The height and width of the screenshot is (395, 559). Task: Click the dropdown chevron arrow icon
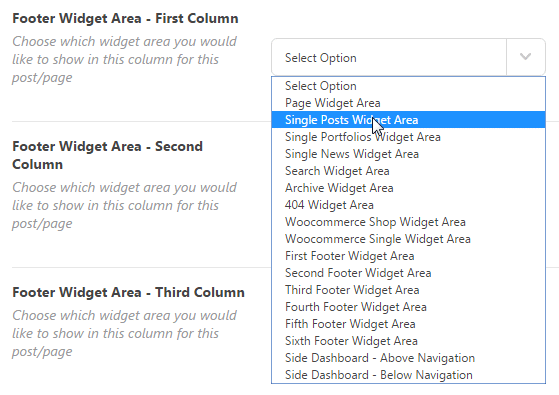[x=525, y=57]
